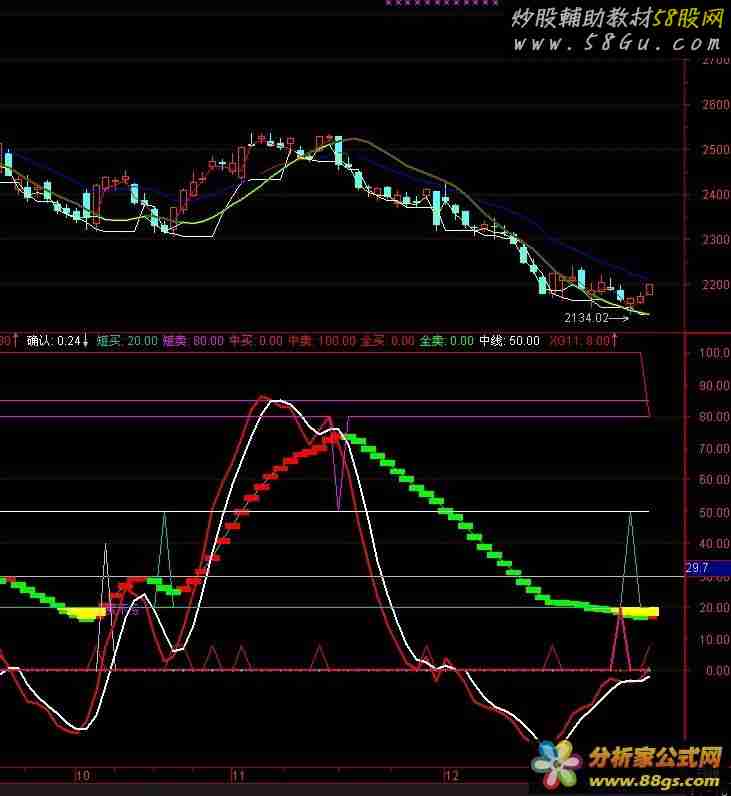
Task: Click the XG11 8.00 indicator label
Action: coord(583,341)
